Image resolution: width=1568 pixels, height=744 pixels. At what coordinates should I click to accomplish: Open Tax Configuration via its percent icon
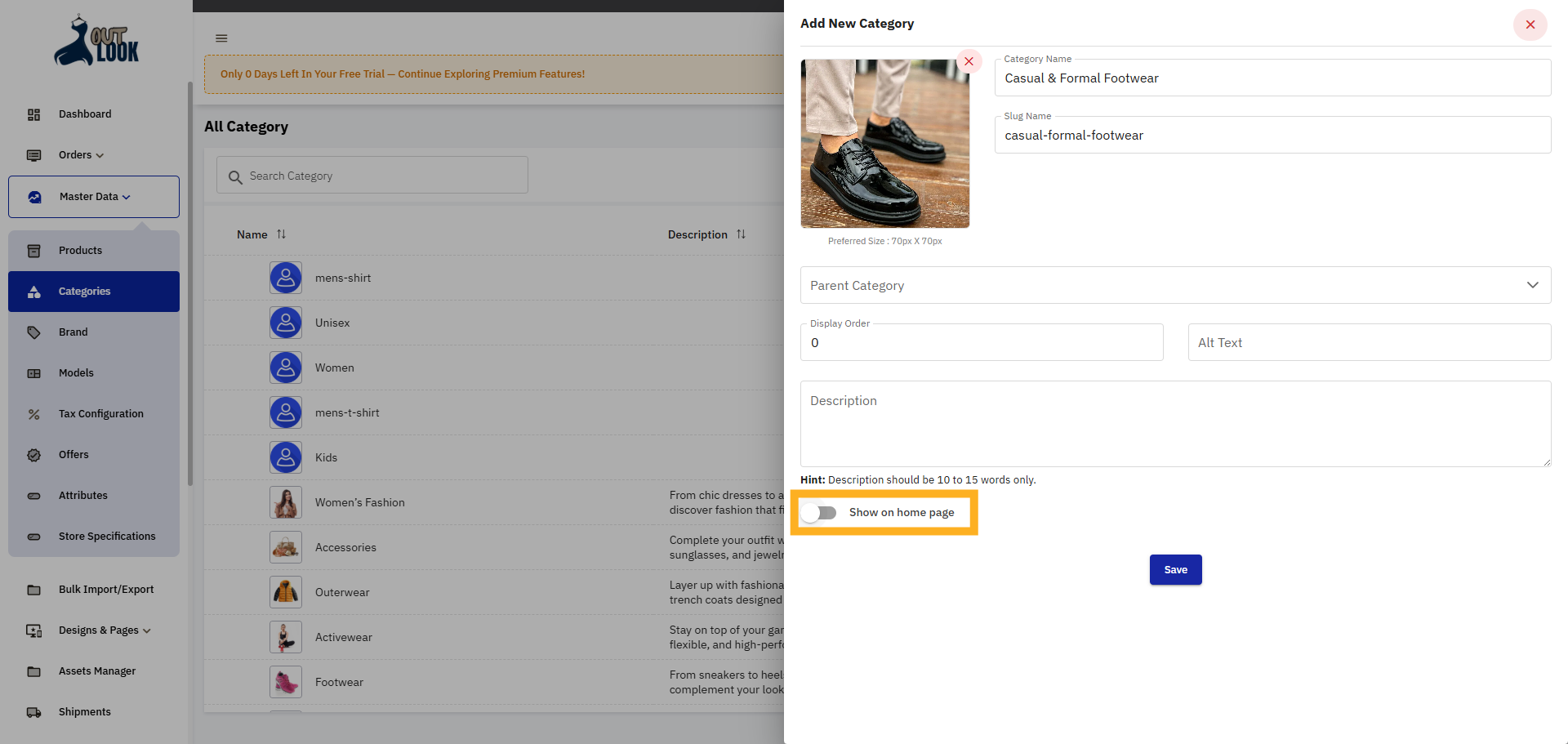coord(33,413)
